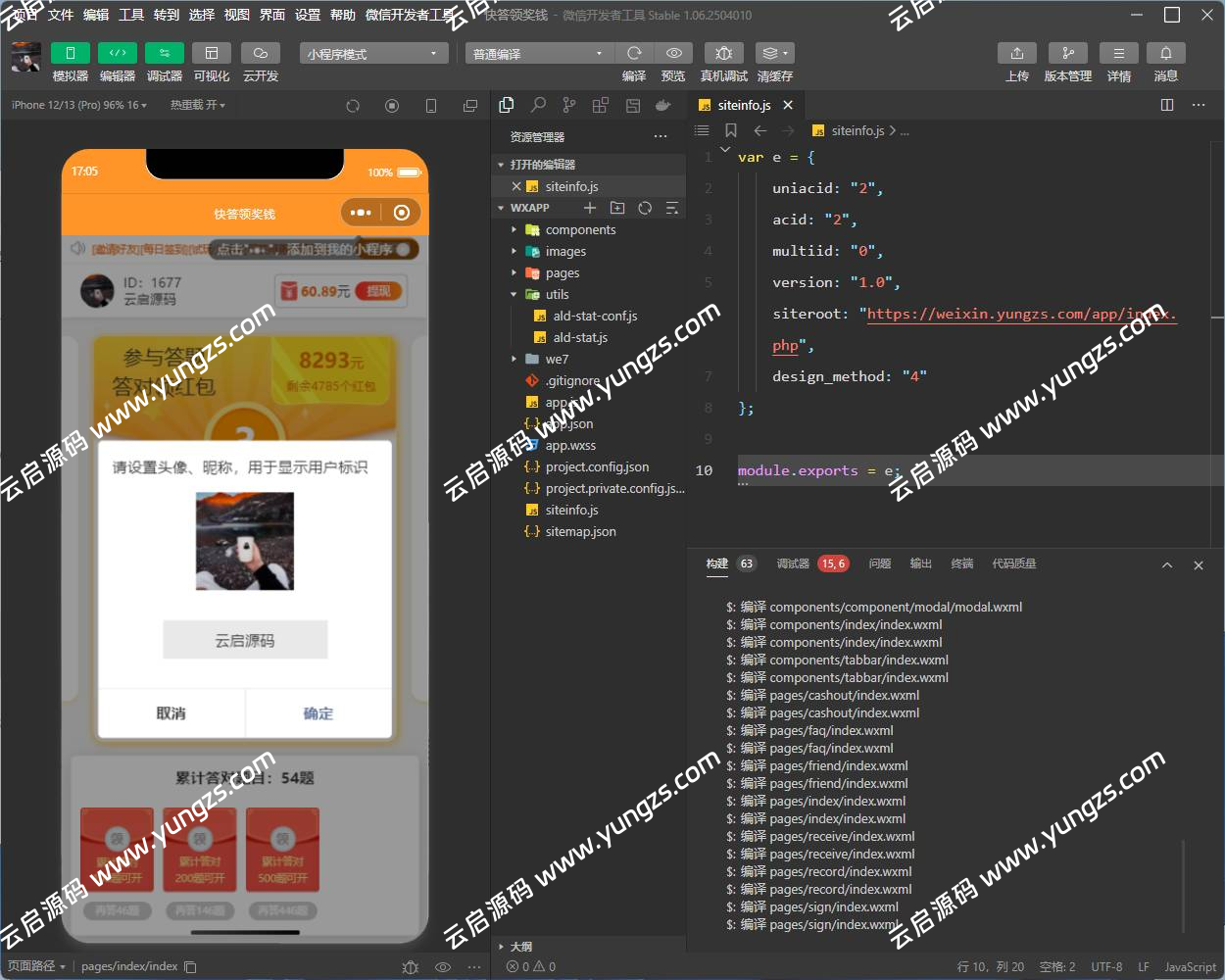Image resolution: width=1225 pixels, height=980 pixels.
Task: Click the real device debugging (真机调试) icon
Action: pos(723,53)
